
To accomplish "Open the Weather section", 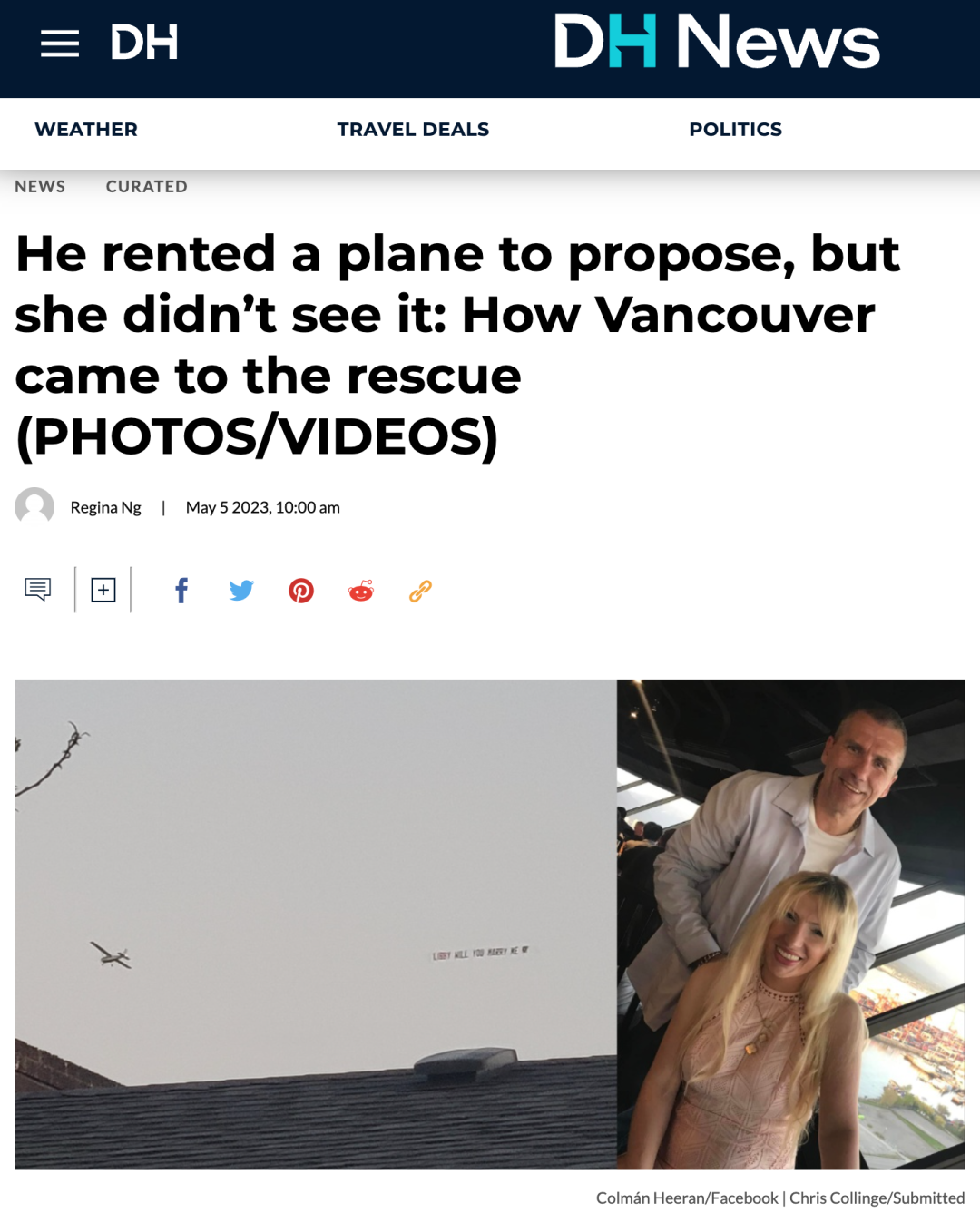I will pos(86,130).
